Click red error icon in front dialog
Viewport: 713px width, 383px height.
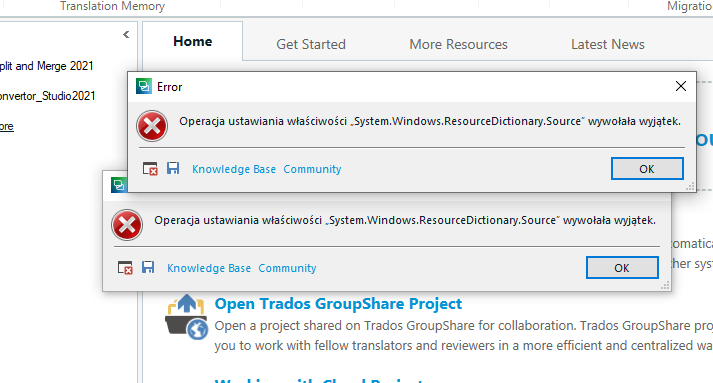point(152,126)
